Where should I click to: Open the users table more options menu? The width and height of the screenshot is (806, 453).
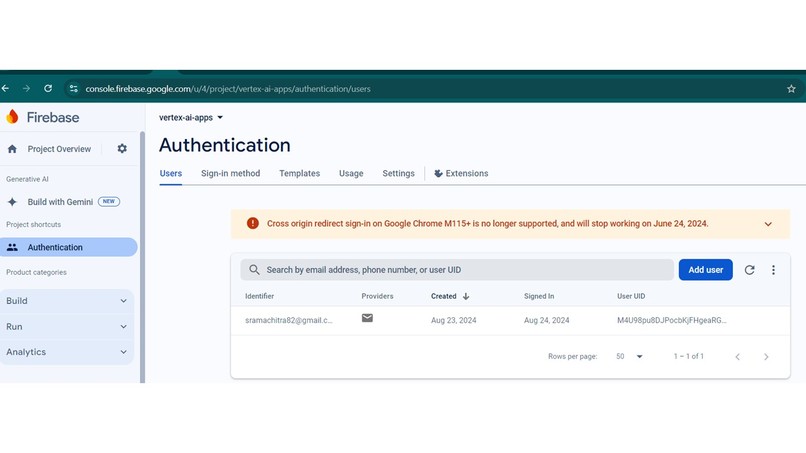click(x=773, y=270)
